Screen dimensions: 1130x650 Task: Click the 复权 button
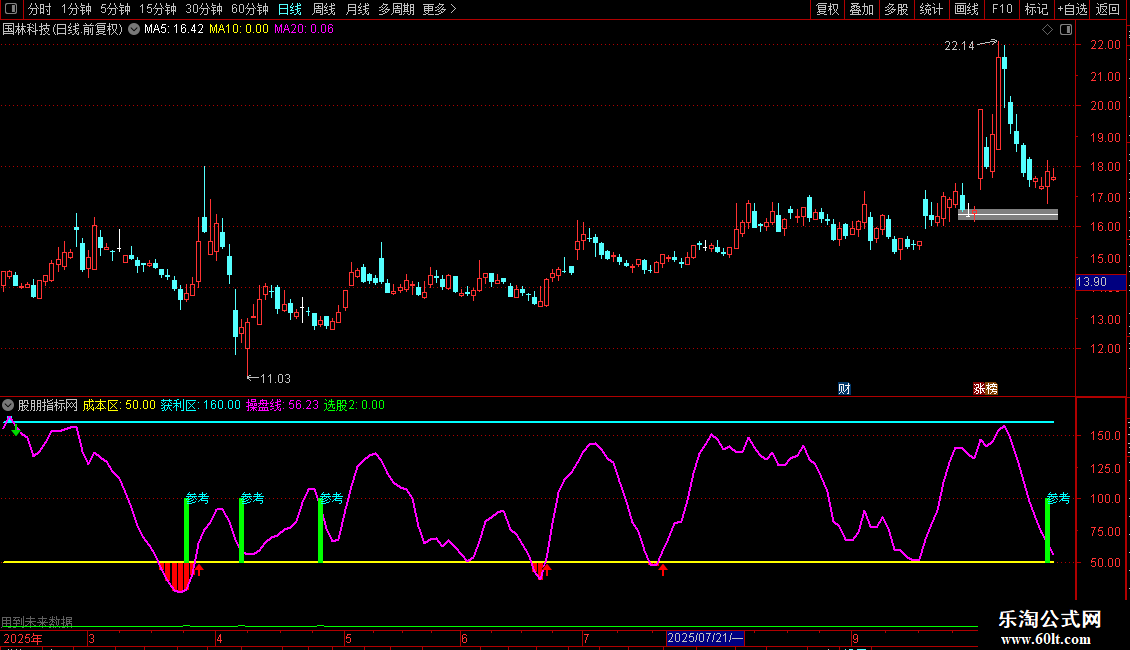point(828,10)
